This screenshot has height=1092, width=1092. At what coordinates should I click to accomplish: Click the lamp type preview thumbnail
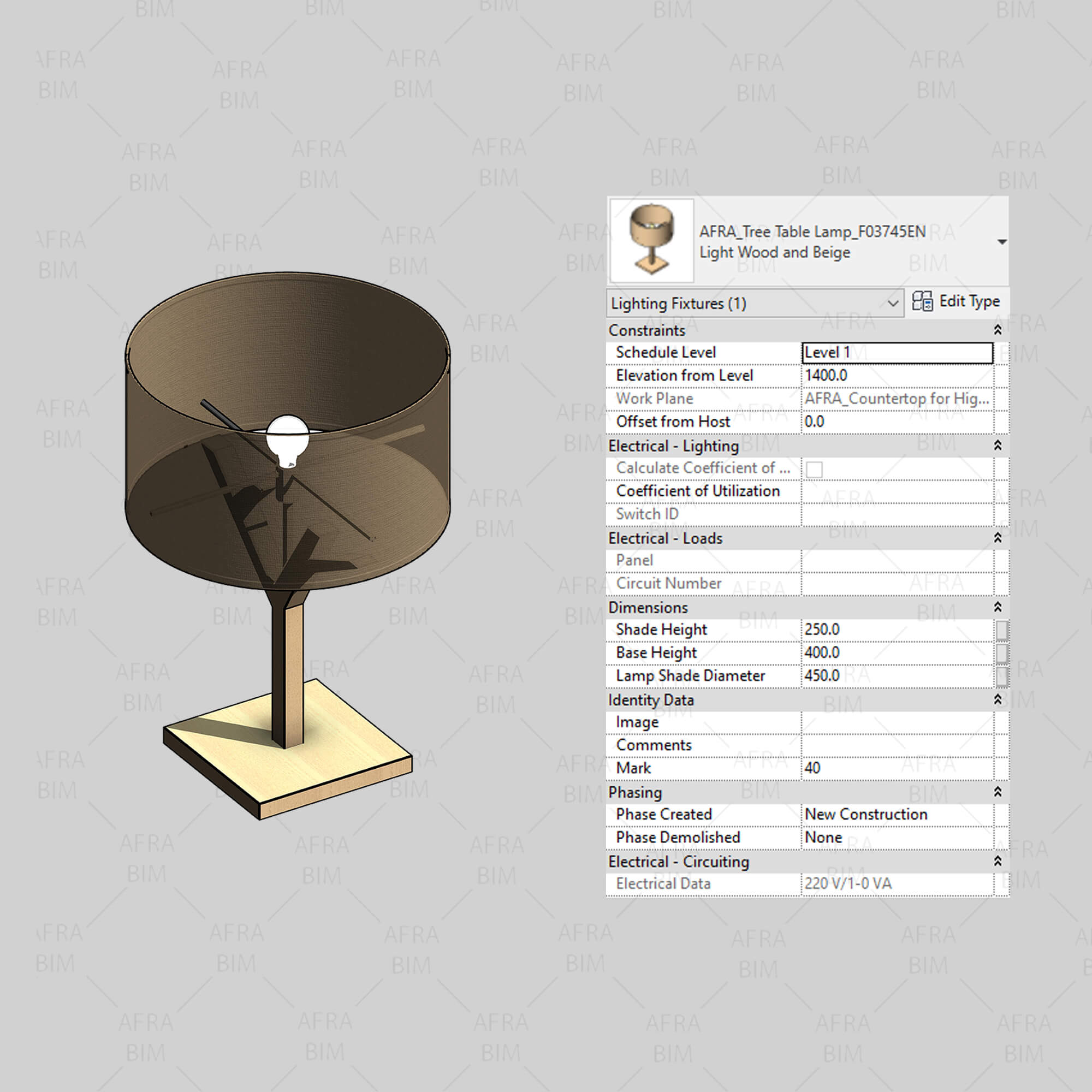point(652,240)
